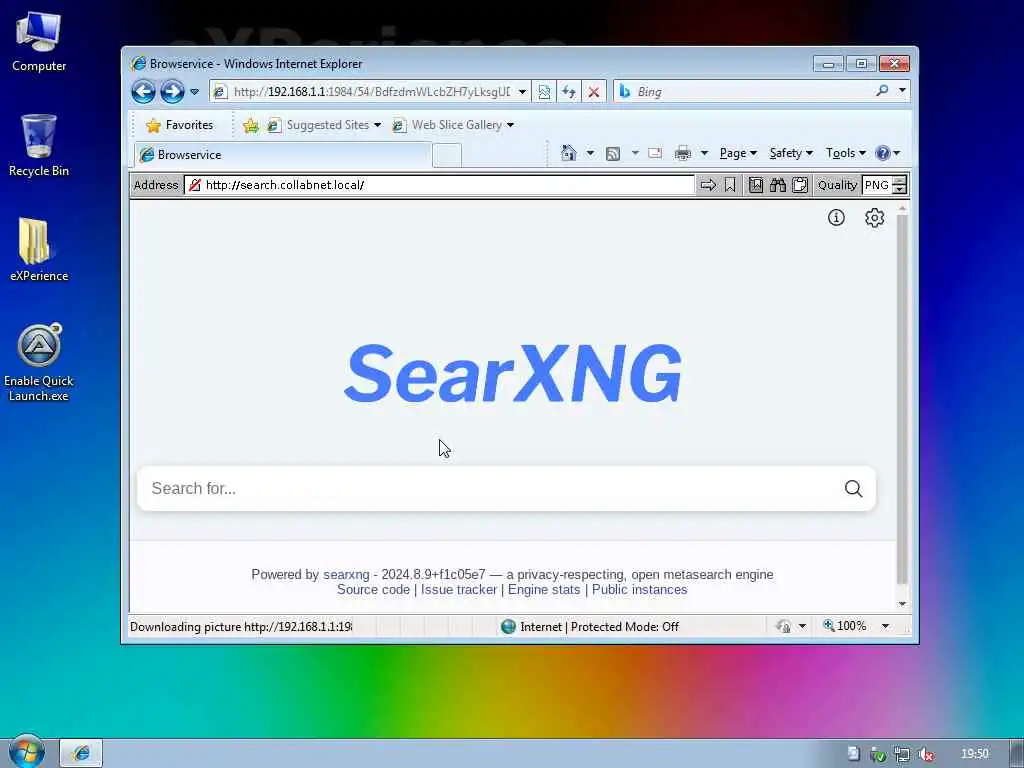
Task: Click the page vertical scrollbar thumb
Action: (x=903, y=398)
